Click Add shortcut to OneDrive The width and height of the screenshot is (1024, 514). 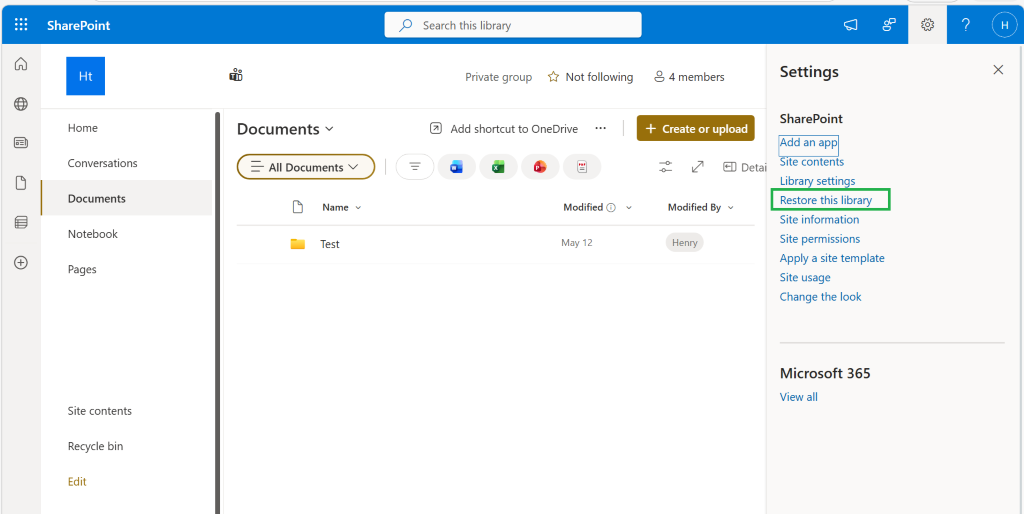pos(504,129)
